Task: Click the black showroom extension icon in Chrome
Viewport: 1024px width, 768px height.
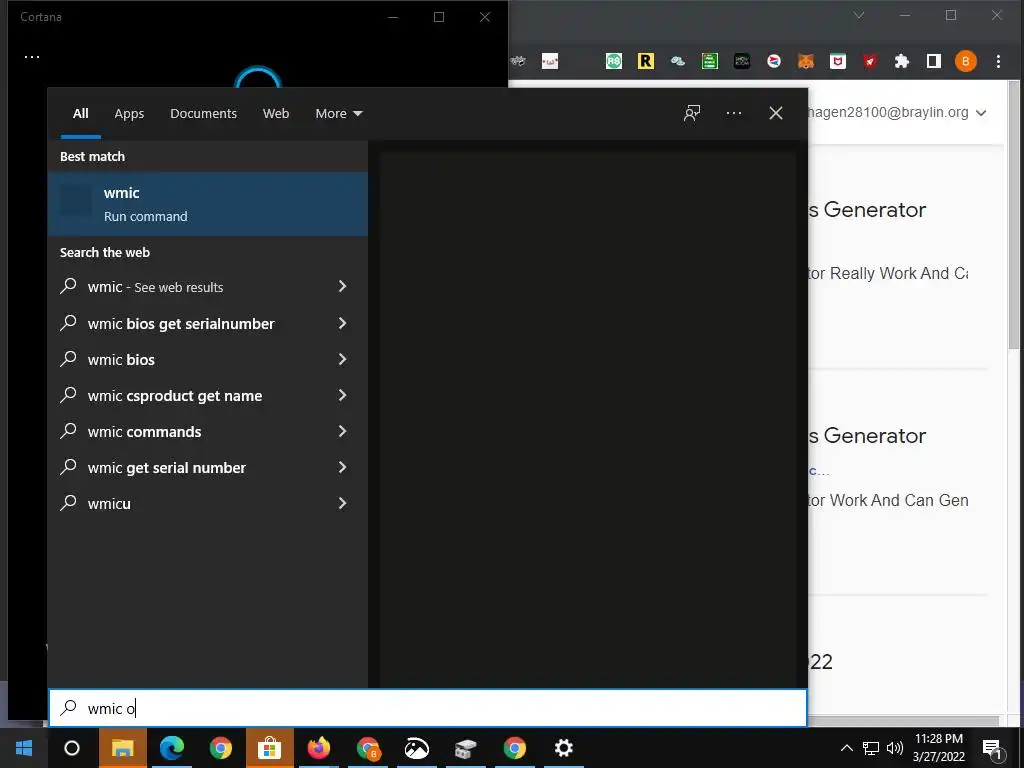Action: coord(742,61)
